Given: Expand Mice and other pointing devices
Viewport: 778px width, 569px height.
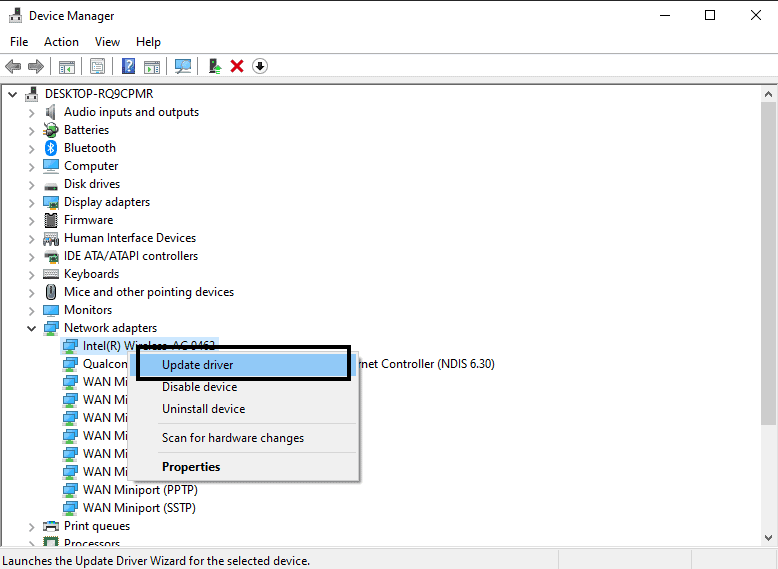Looking at the screenshot, I should (x=32, y=293).
